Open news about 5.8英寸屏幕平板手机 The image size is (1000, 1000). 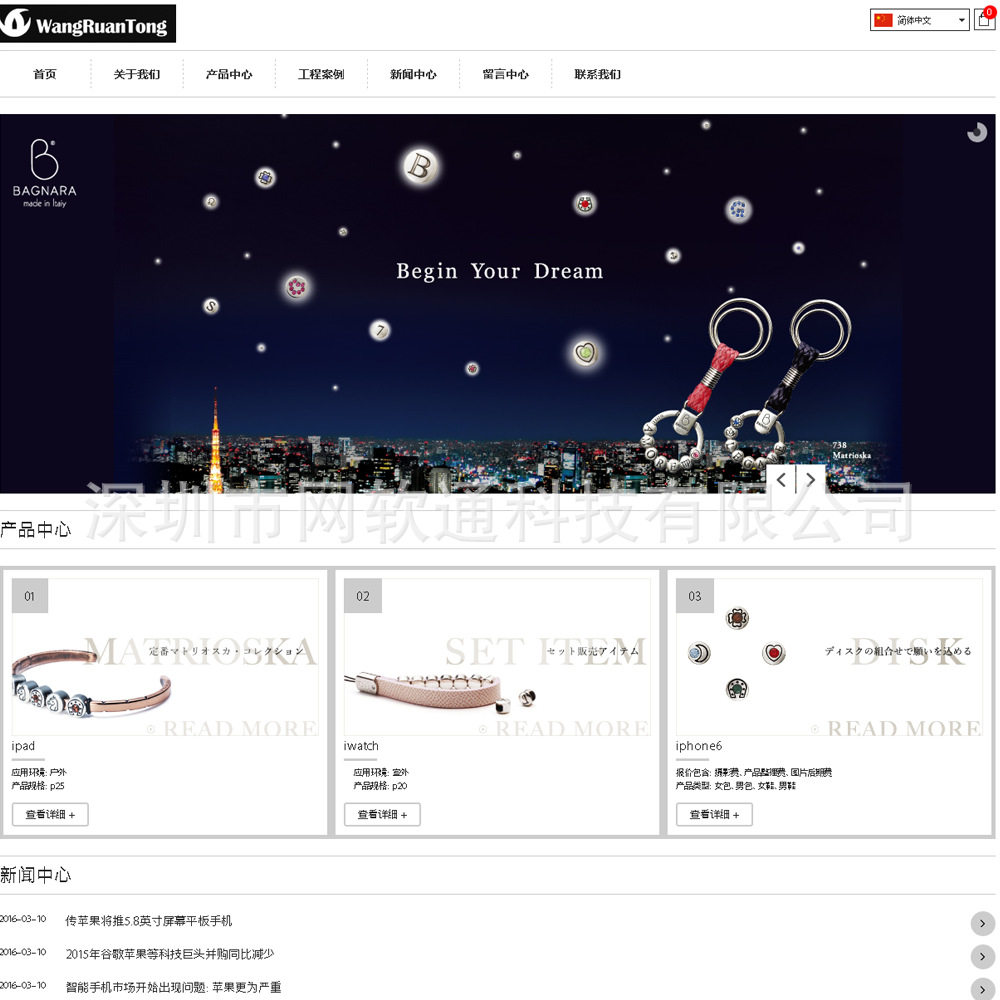[149, 921]
